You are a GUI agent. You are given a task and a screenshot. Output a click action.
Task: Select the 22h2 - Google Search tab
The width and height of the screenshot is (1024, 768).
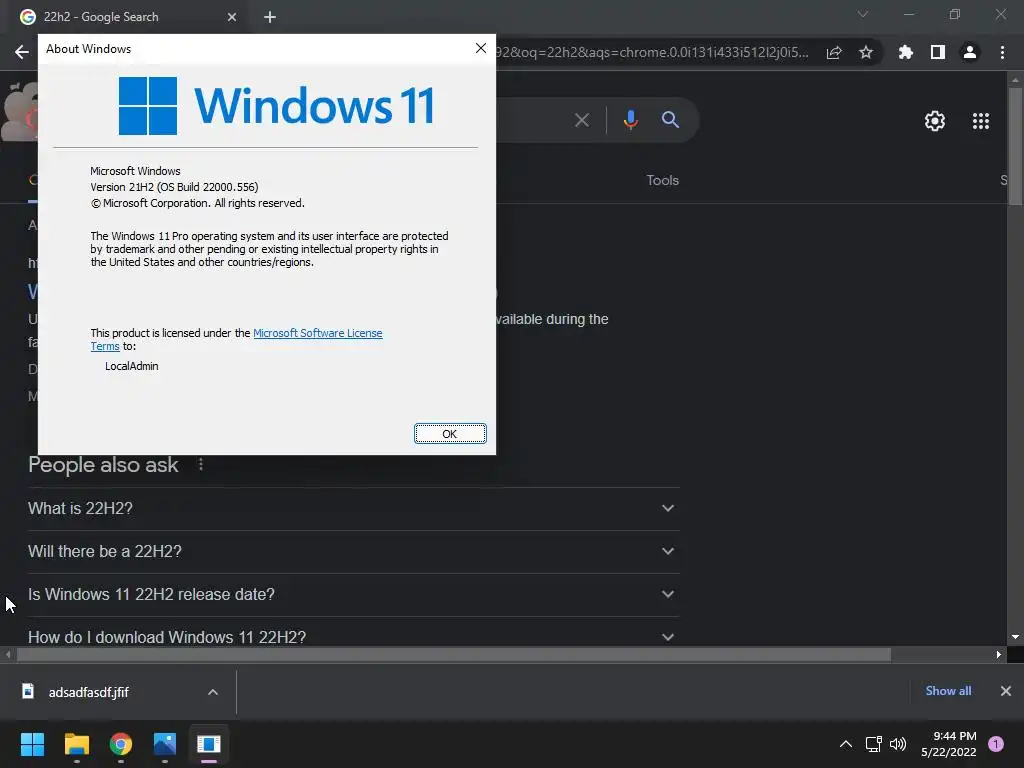125,17
